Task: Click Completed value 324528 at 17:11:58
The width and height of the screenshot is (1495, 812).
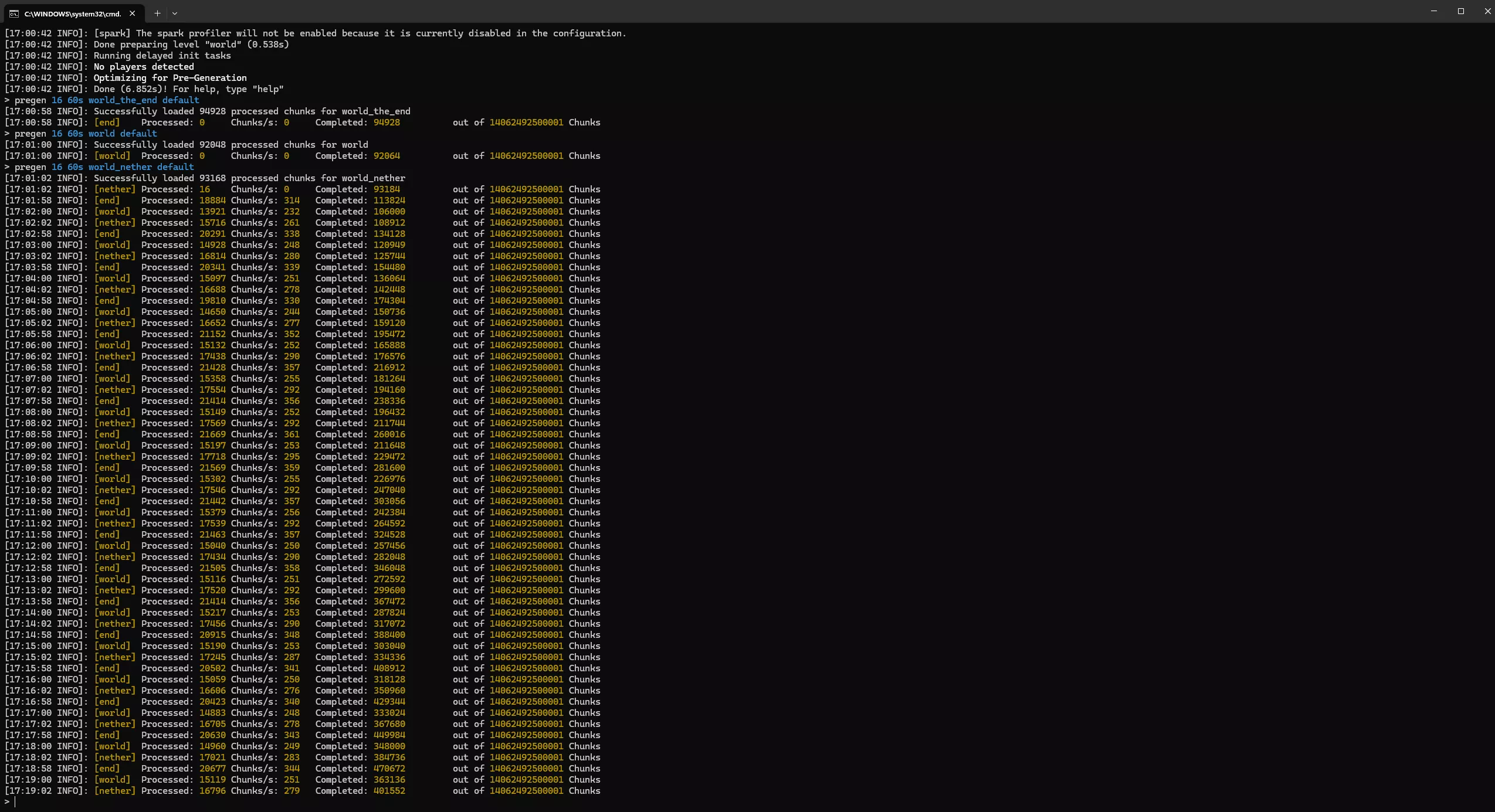Action: [x=389, y=535]
